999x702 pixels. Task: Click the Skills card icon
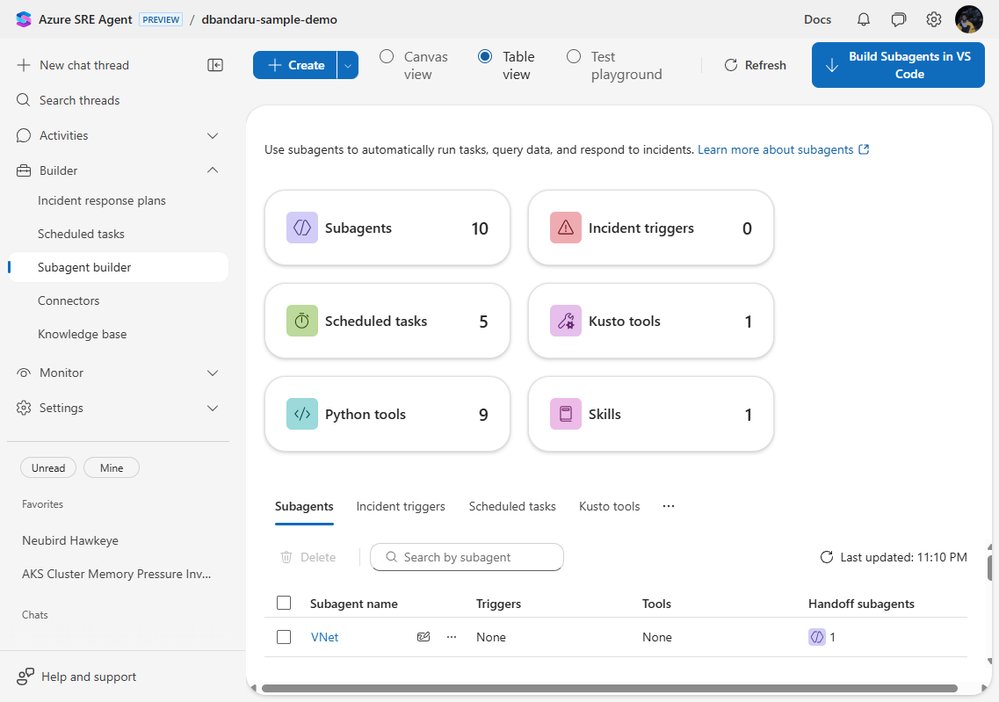click(x=565, y=413)
